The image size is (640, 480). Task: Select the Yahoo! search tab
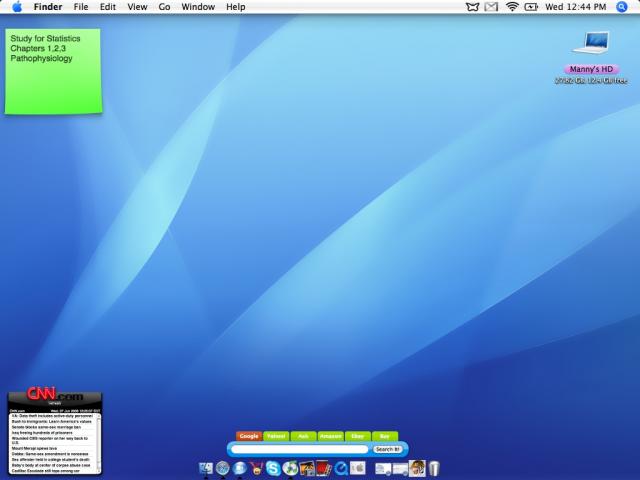click(276, 436)
